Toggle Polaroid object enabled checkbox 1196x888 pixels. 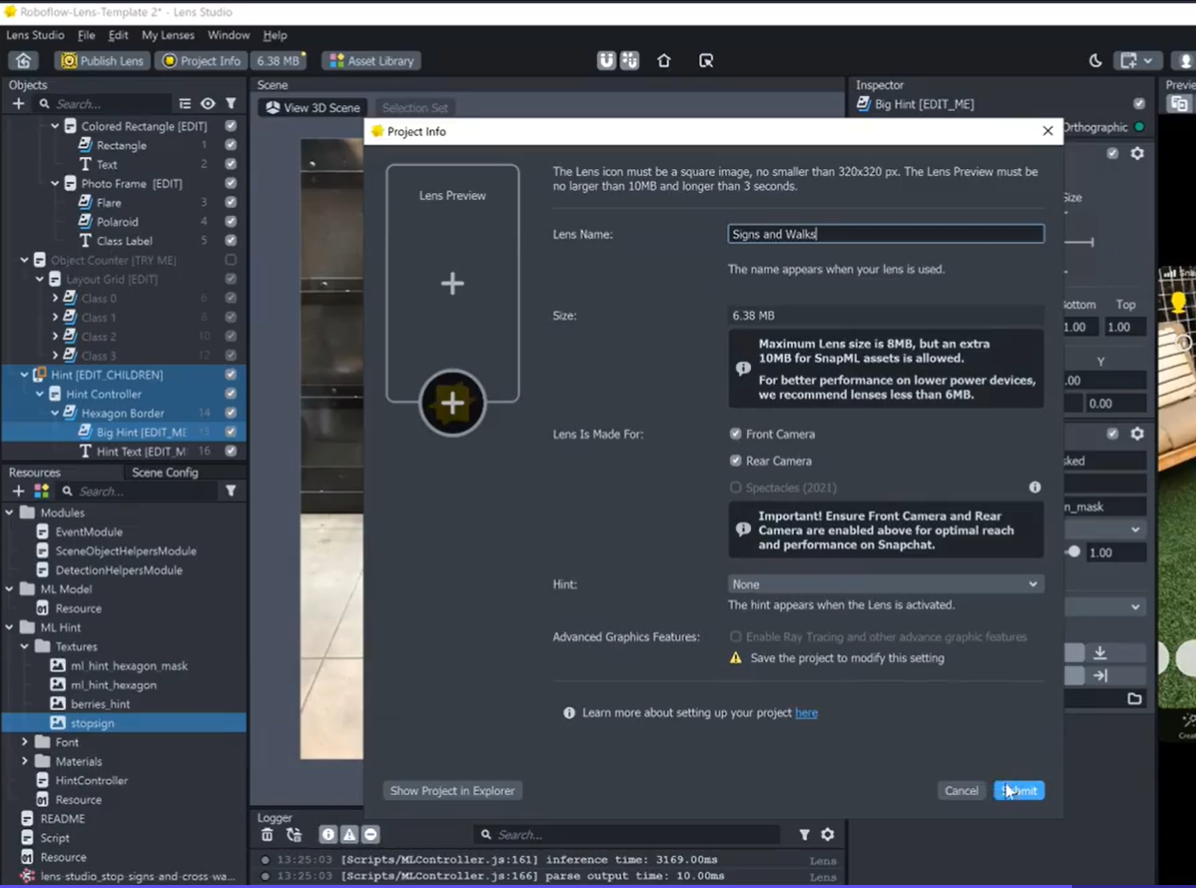pos(230,221)
